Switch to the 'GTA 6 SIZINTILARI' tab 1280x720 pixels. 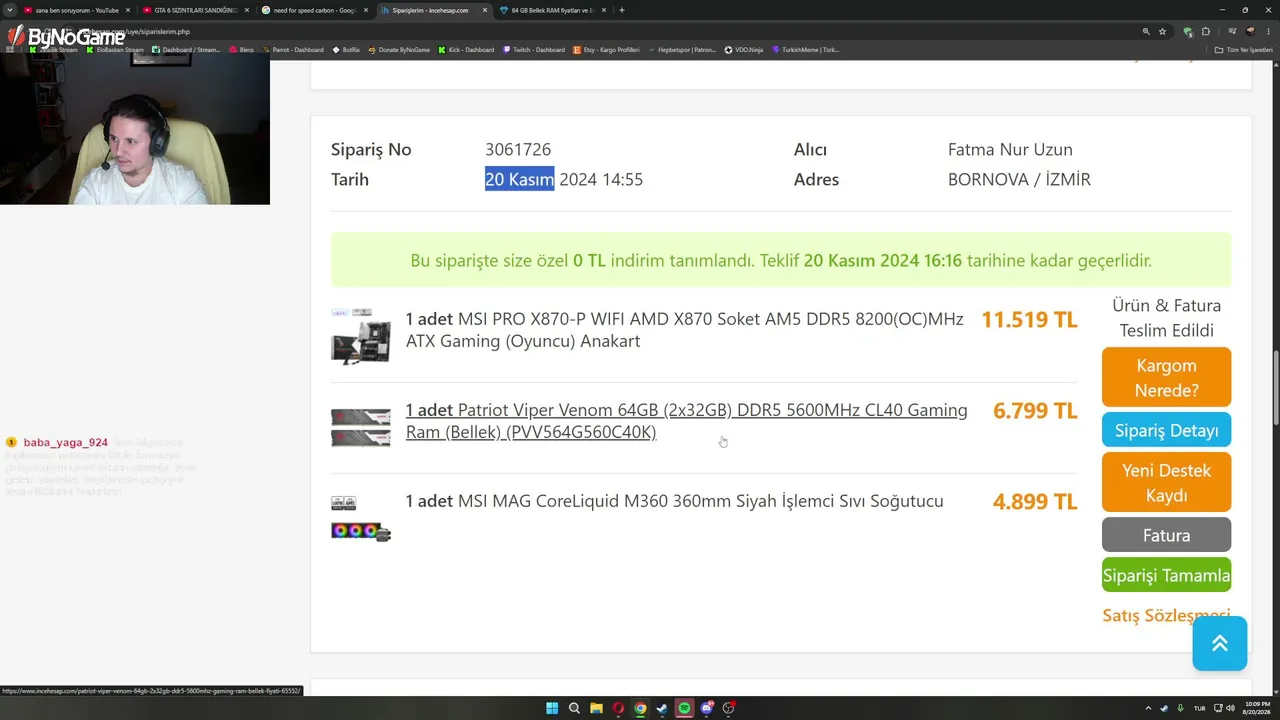pyautogui.click(x=196, y=10)
